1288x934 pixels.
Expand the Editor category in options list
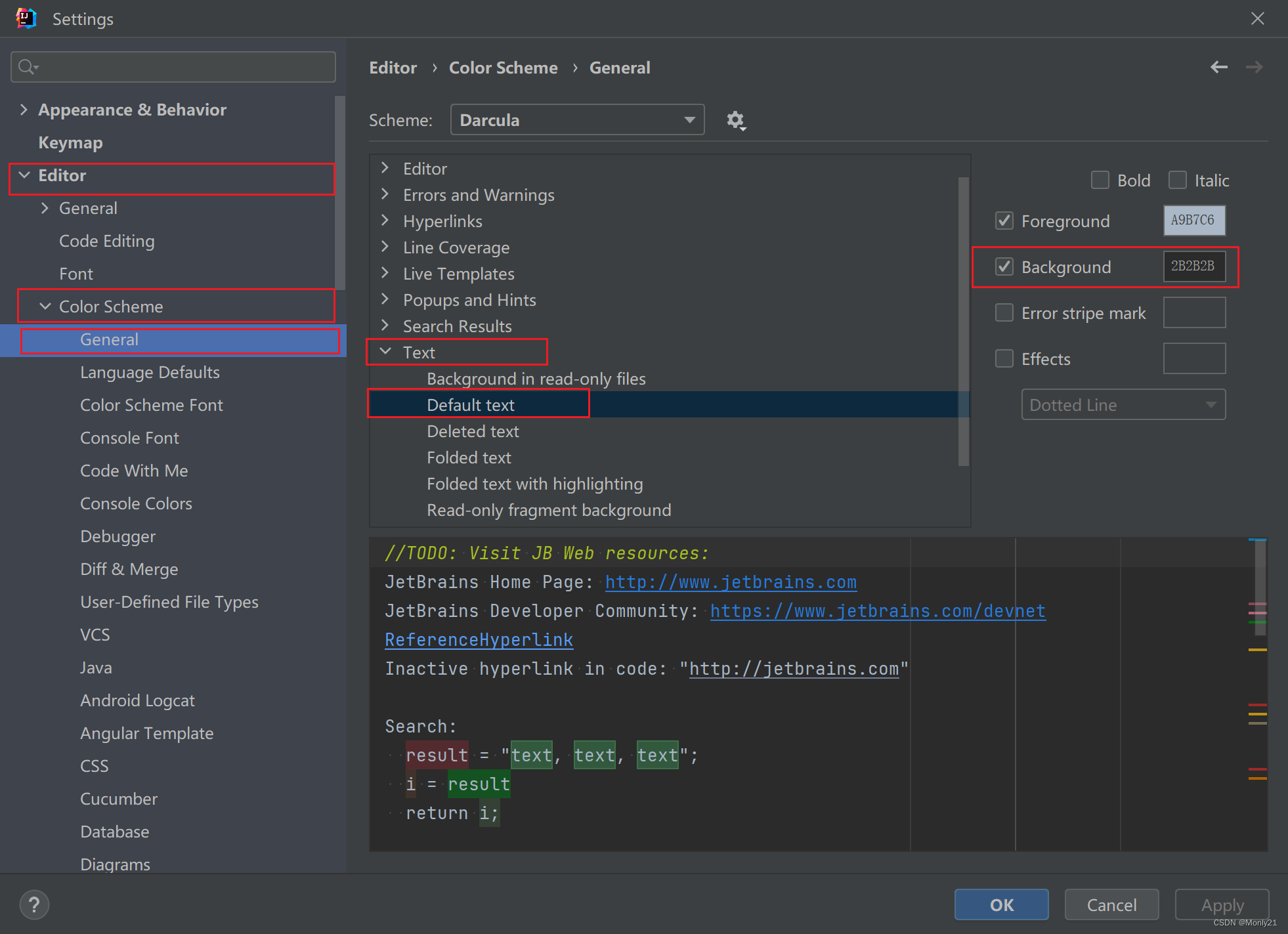click(385, 168)
